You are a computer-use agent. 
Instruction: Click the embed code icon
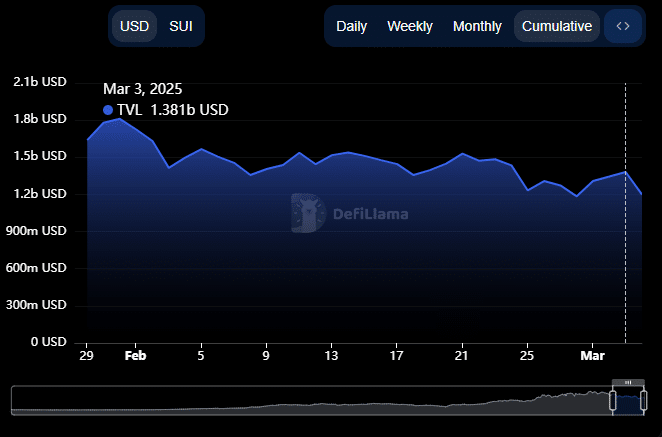click(x=622, y=26)
